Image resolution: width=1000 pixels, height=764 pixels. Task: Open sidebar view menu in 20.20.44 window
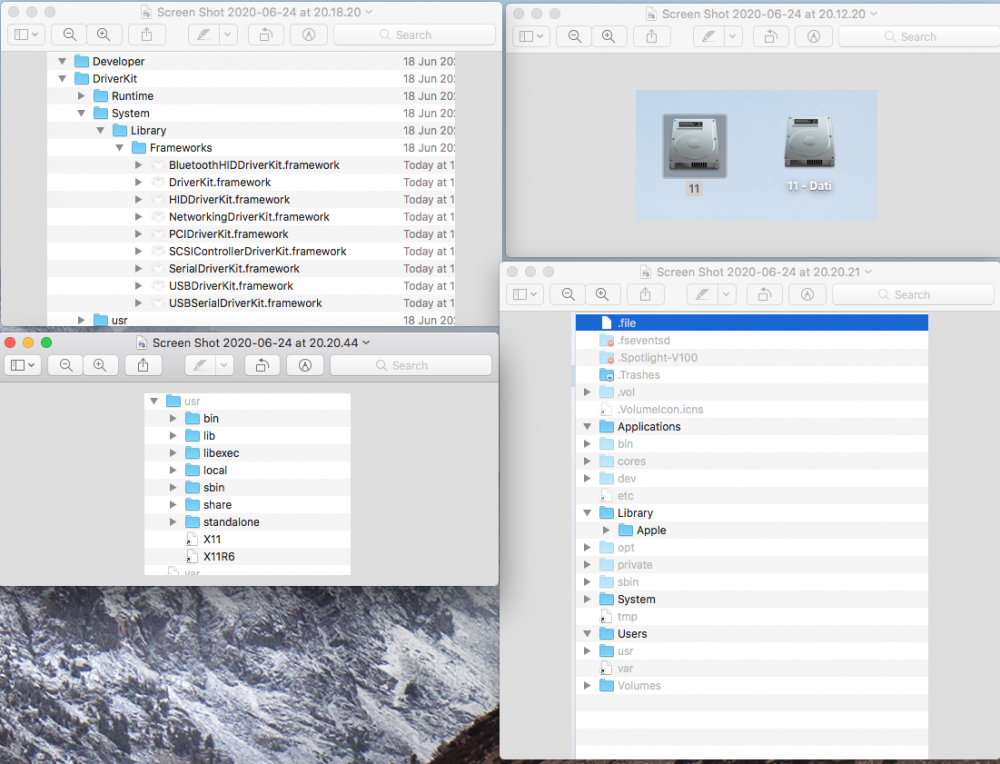click(x=23, y=365)
